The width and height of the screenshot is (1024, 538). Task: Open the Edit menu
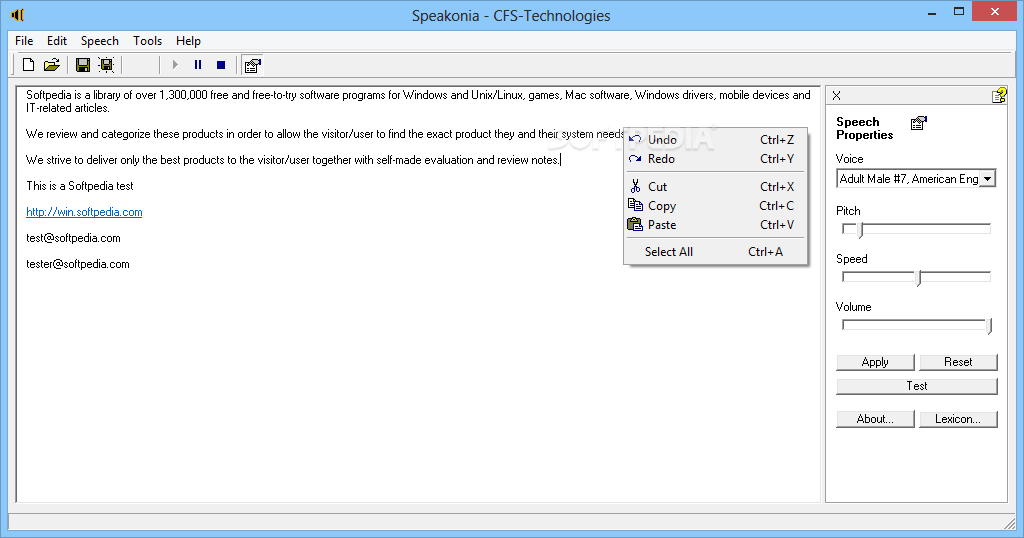tap(57, 40)
